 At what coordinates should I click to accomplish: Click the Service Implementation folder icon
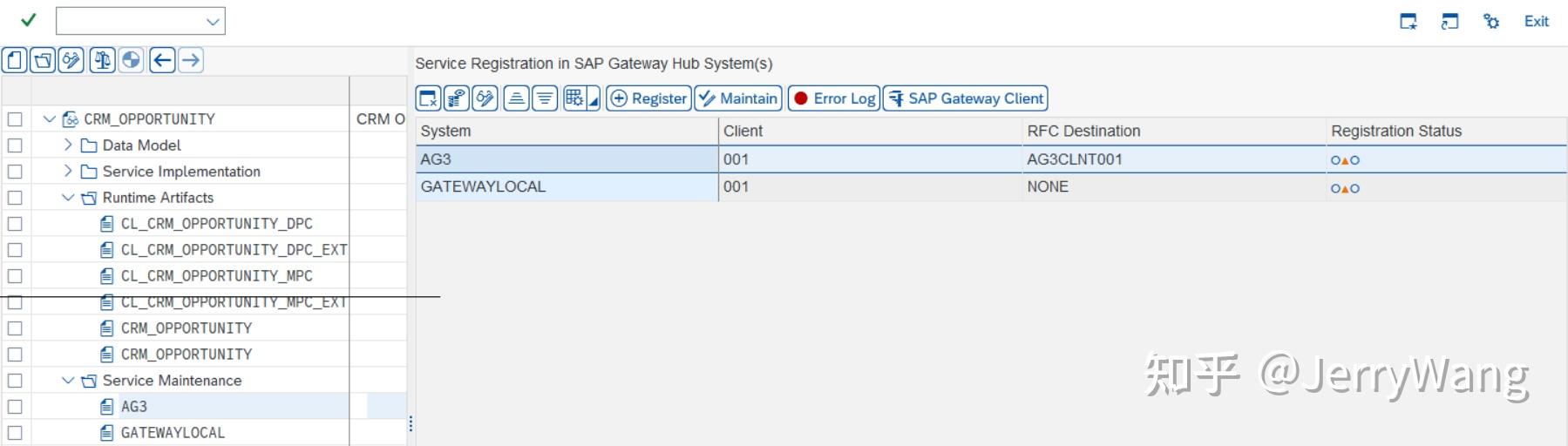coord(89,172)
